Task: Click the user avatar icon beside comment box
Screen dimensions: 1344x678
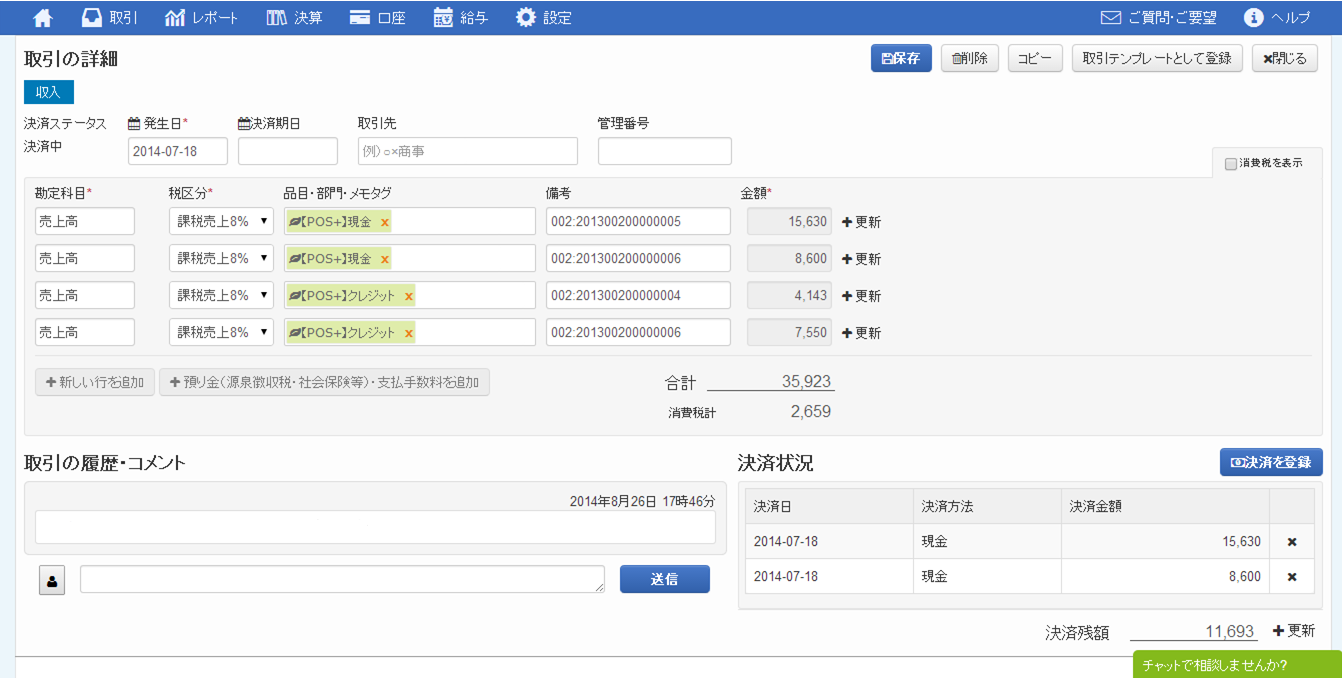Action: [52, 580]
